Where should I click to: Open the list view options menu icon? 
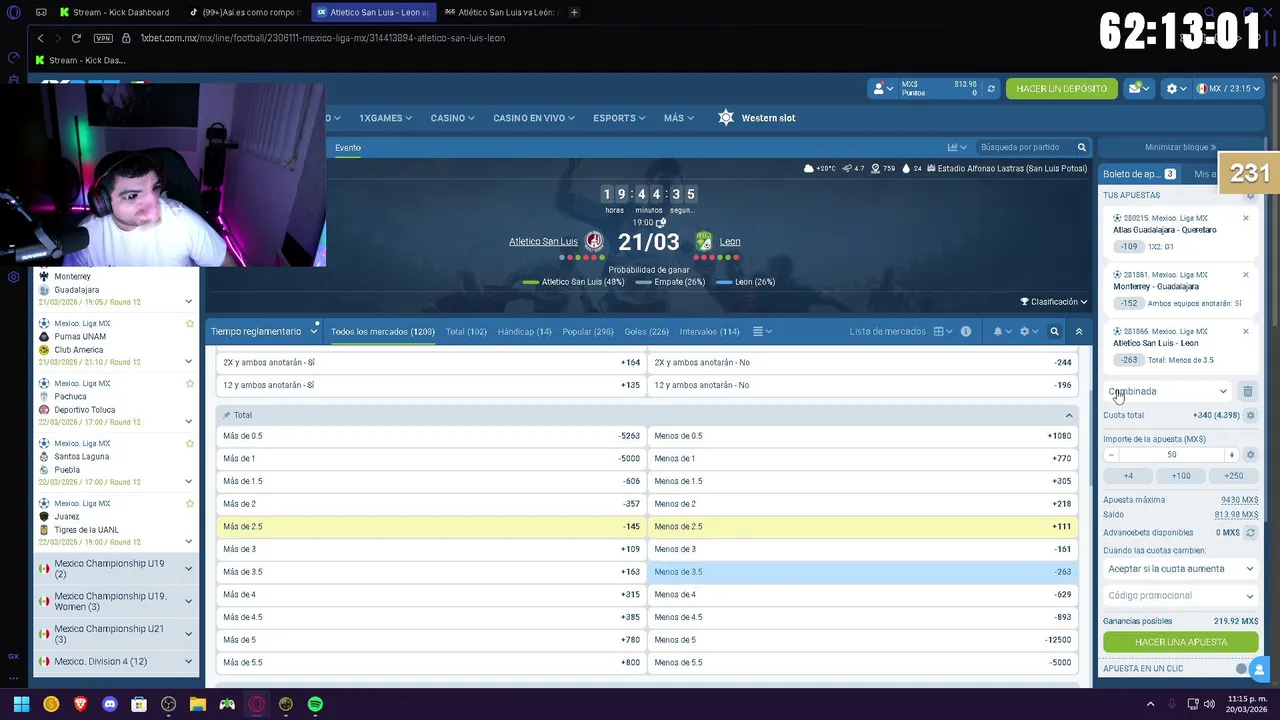pyautogui.click(x=761, y=331)
